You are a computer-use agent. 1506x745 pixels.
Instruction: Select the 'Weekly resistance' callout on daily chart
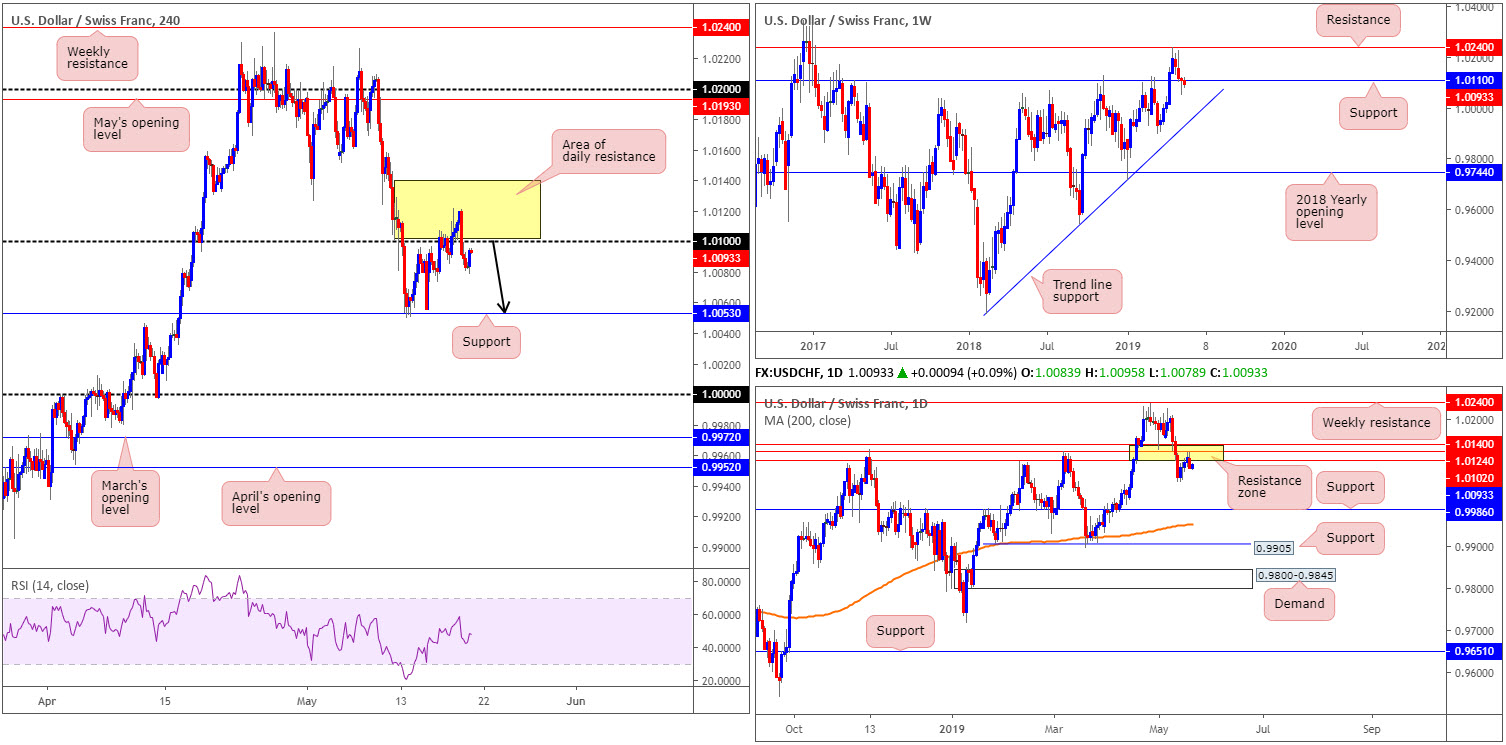tap(1374, 422)
